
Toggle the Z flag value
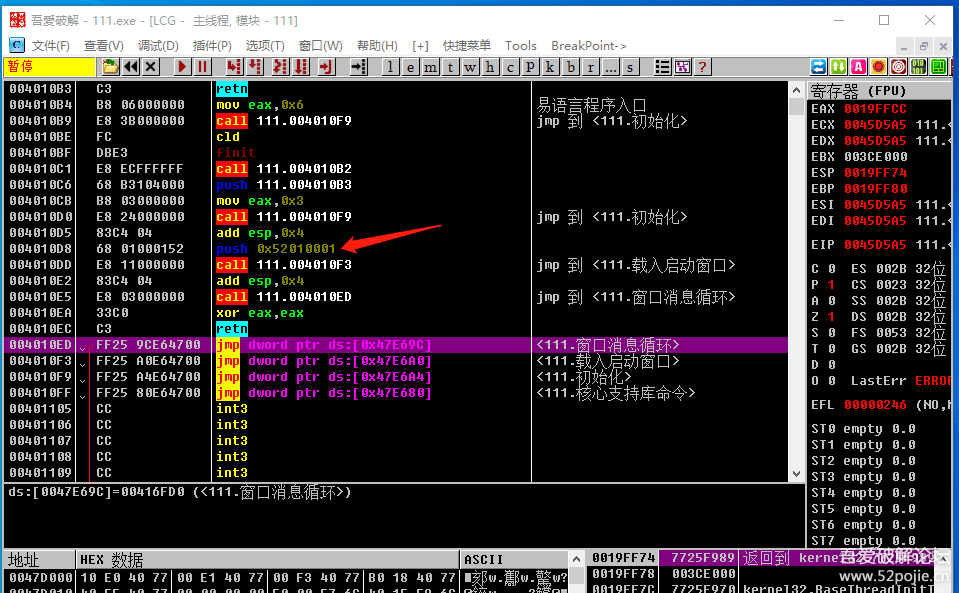830,316
